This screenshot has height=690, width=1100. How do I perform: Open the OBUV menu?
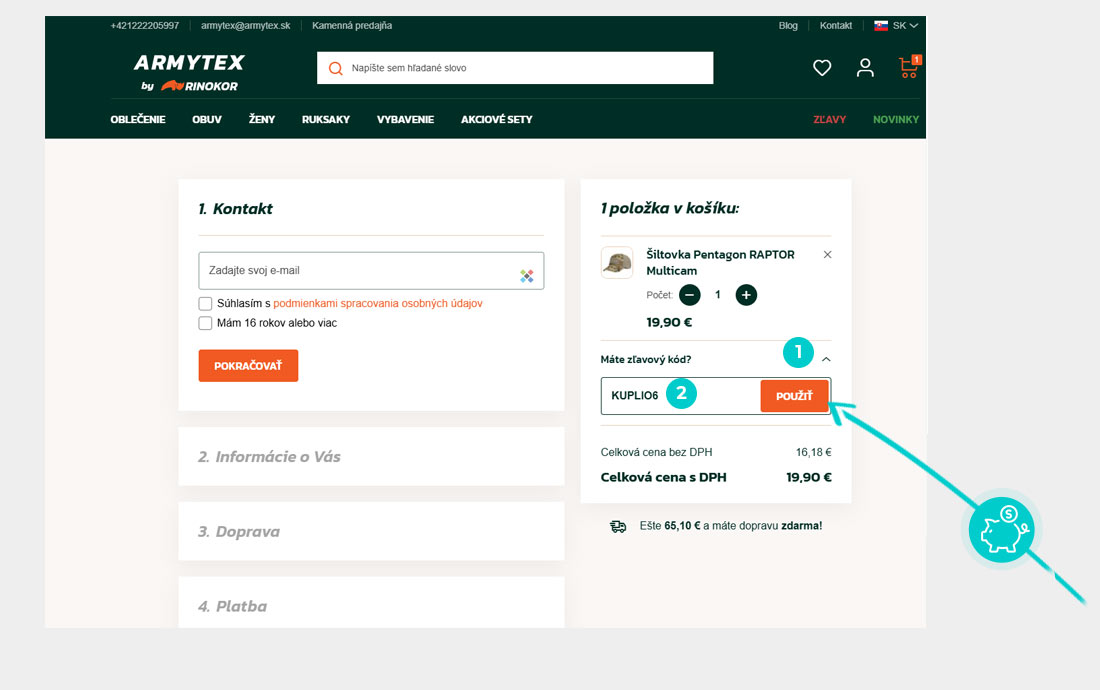coord(207,120)
